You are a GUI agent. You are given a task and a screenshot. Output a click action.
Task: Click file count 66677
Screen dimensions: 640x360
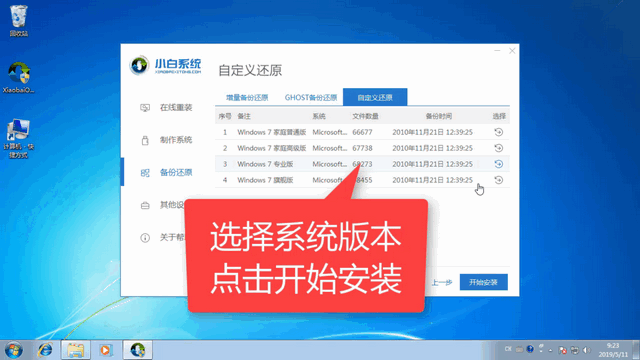point(362,132)
